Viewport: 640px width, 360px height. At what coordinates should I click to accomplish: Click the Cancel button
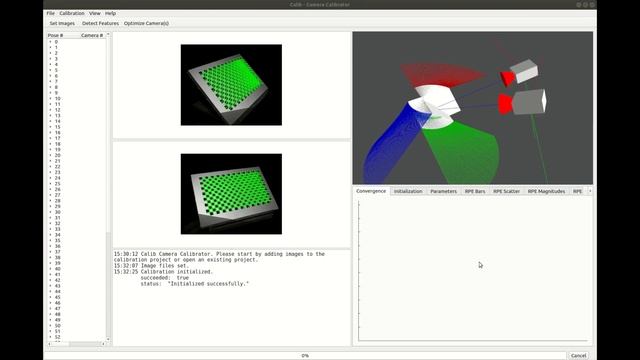point(578,356)
